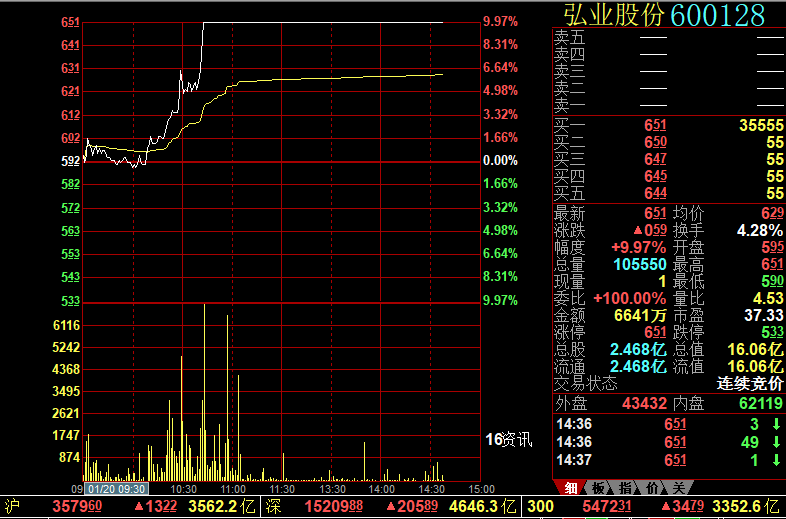The image size is (786, 519).
Task: Click the 深 Shenzhen index value 1520988
Action: [334, 506]
